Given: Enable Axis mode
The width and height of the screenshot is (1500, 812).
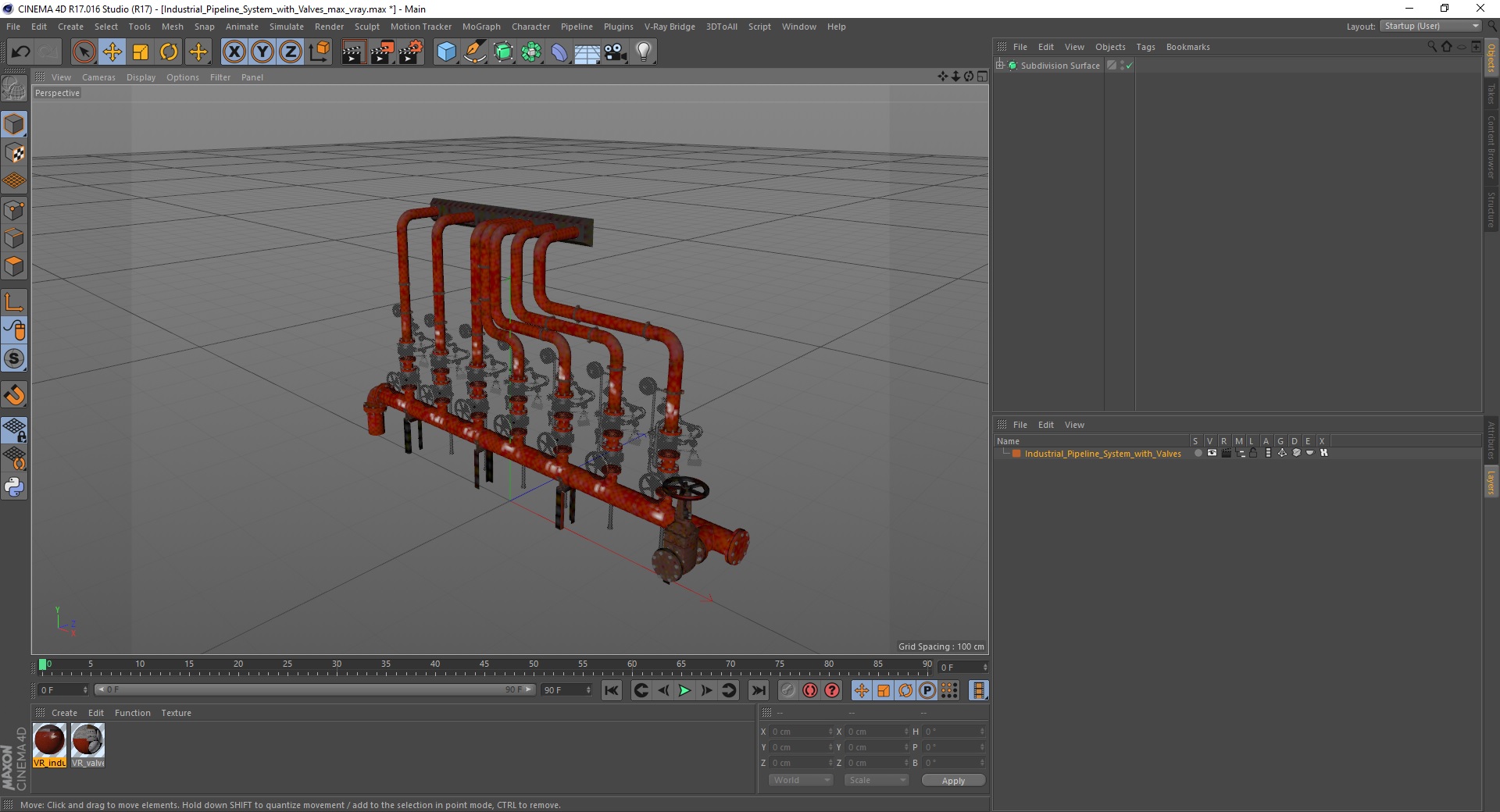Looking at the screenshot, I should [14, 302].
